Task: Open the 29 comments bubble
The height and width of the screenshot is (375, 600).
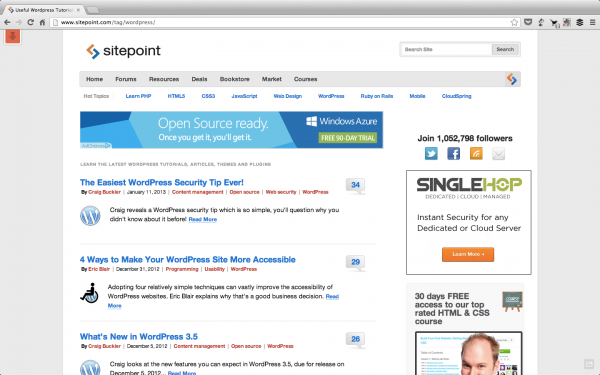Action: tap(355, 262)
